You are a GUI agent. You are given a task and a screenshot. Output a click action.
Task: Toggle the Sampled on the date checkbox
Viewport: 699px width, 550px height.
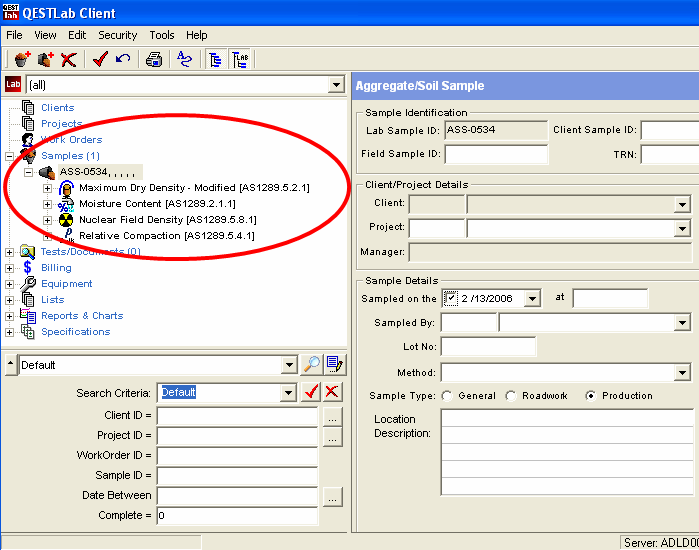[x=450, y=298]
